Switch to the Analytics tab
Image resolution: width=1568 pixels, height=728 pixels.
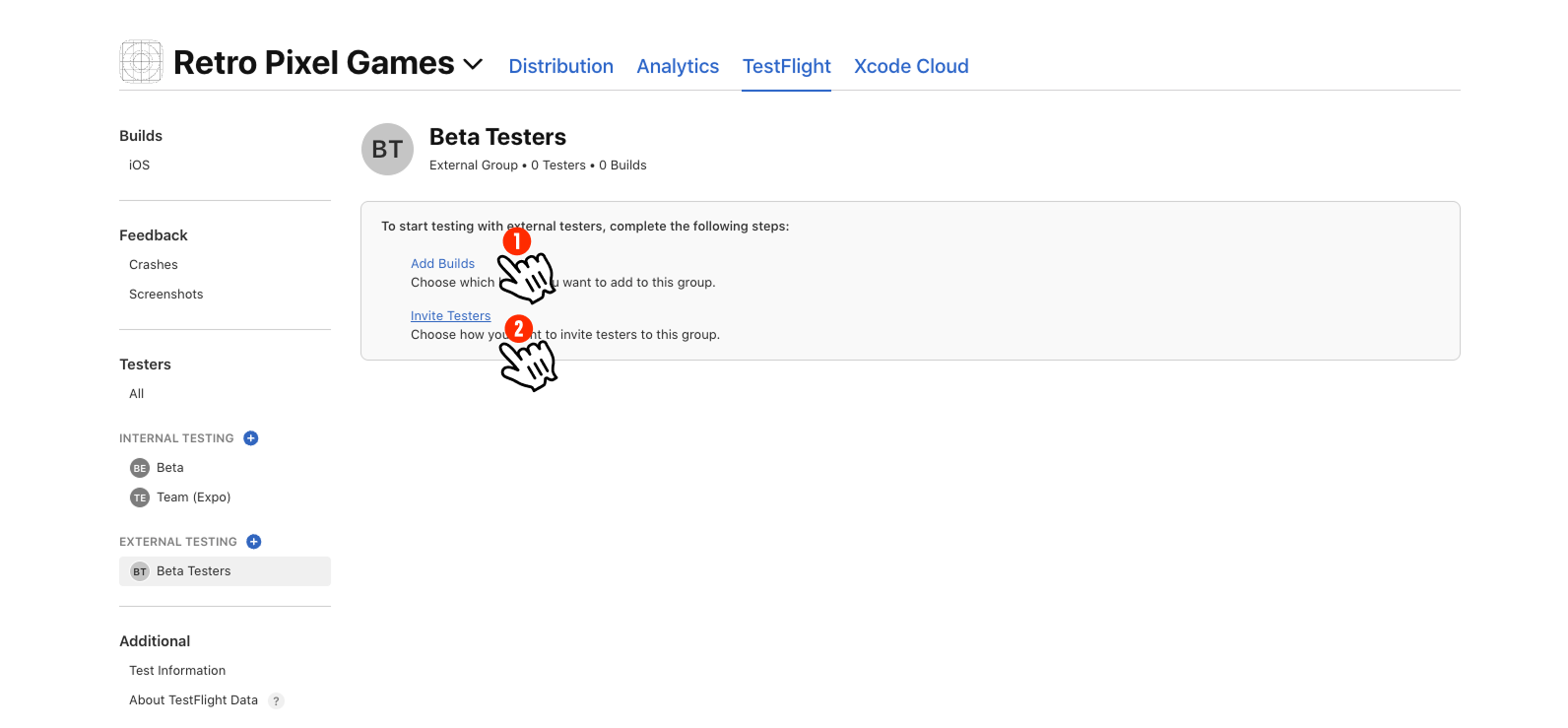678,66
